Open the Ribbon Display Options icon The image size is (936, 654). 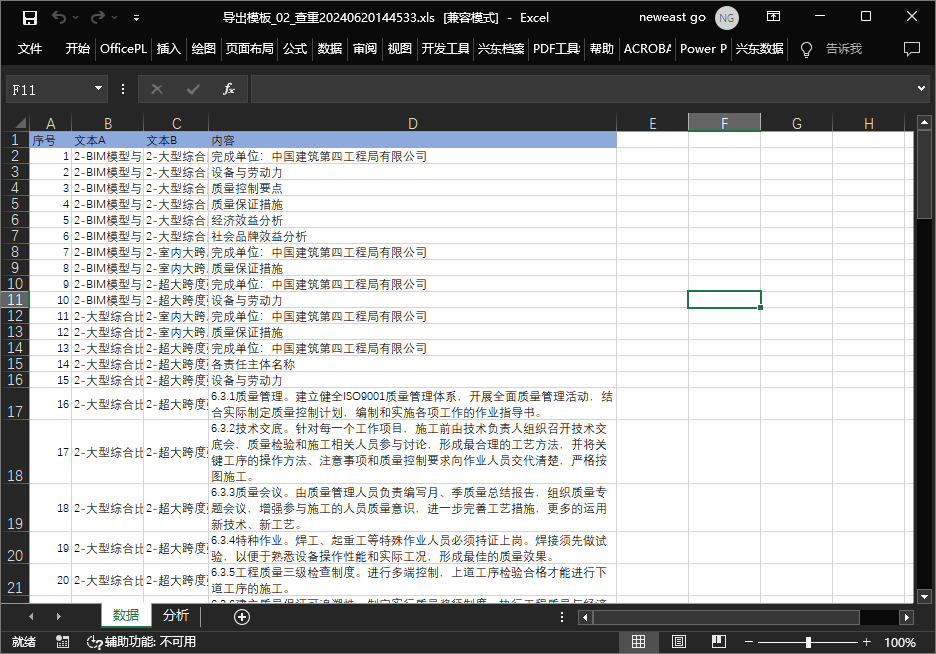click(773, 17)
